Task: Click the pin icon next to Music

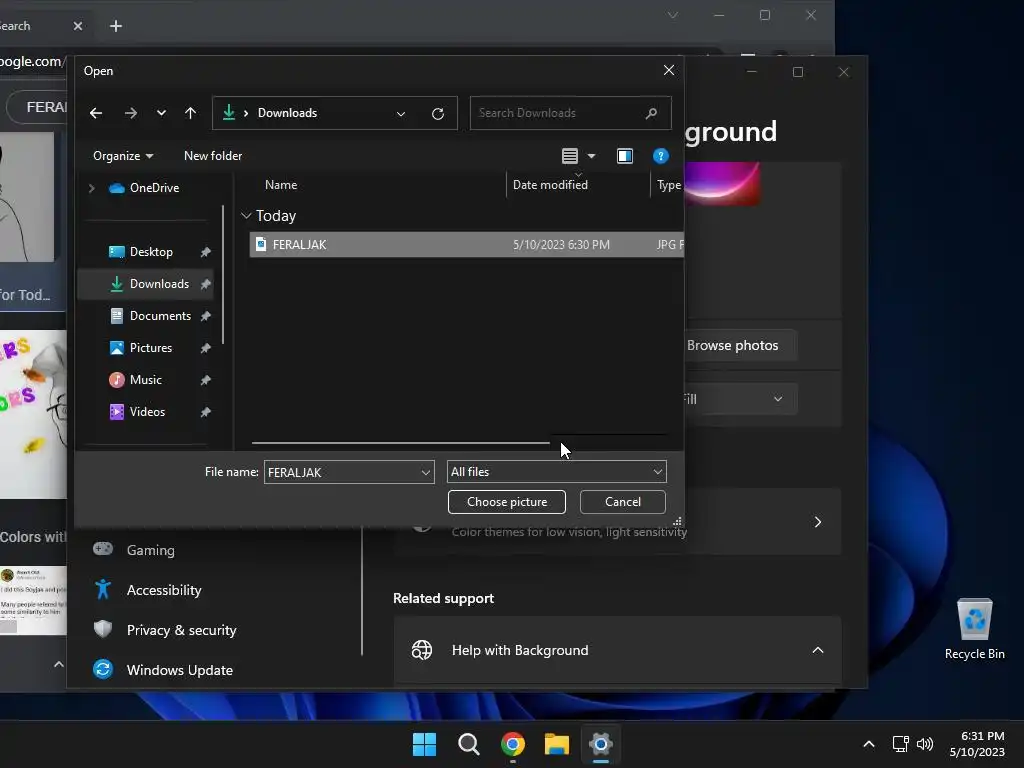Action: point(206,380)
